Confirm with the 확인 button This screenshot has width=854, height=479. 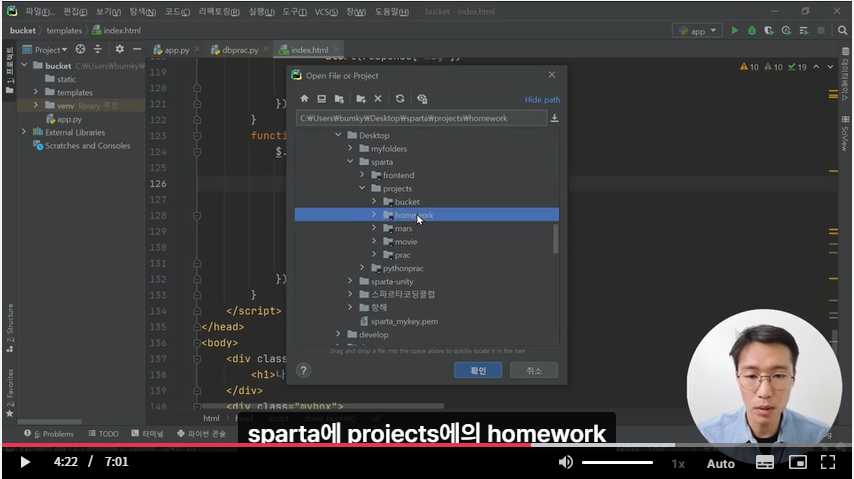478,371
